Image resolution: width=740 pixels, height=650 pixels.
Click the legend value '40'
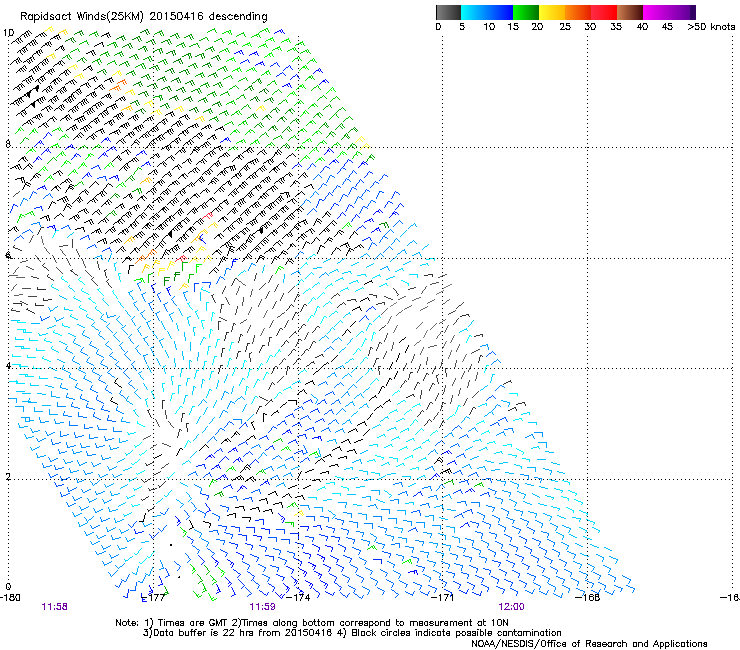click(642, 27)
